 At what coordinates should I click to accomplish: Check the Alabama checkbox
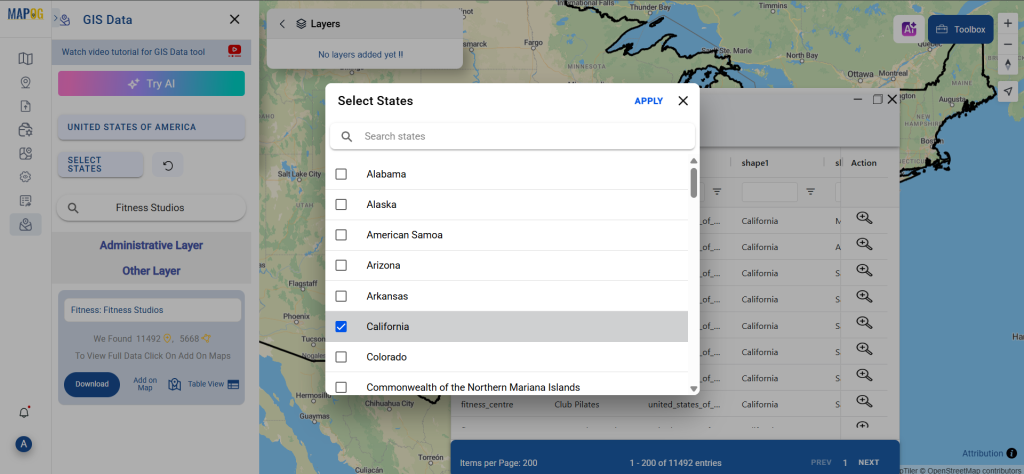[341, 174]
